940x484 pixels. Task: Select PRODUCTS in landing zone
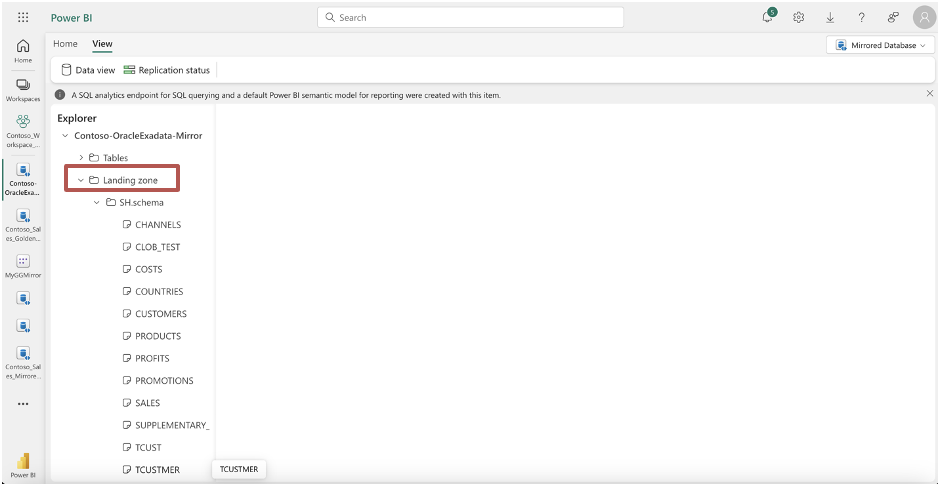click(158, 336)
